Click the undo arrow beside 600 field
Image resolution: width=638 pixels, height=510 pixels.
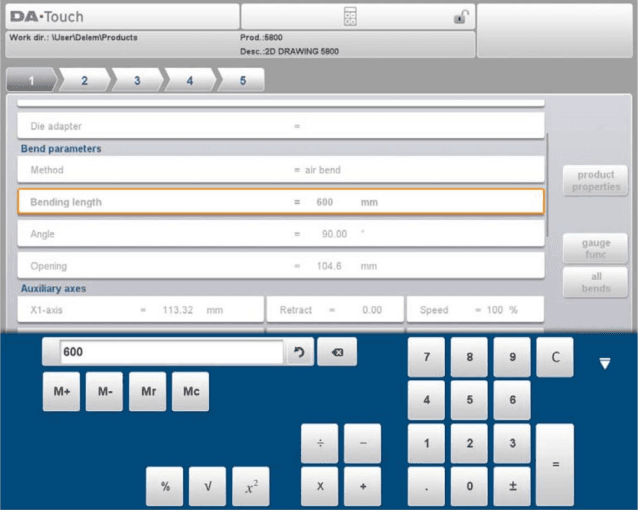[299, 352]
